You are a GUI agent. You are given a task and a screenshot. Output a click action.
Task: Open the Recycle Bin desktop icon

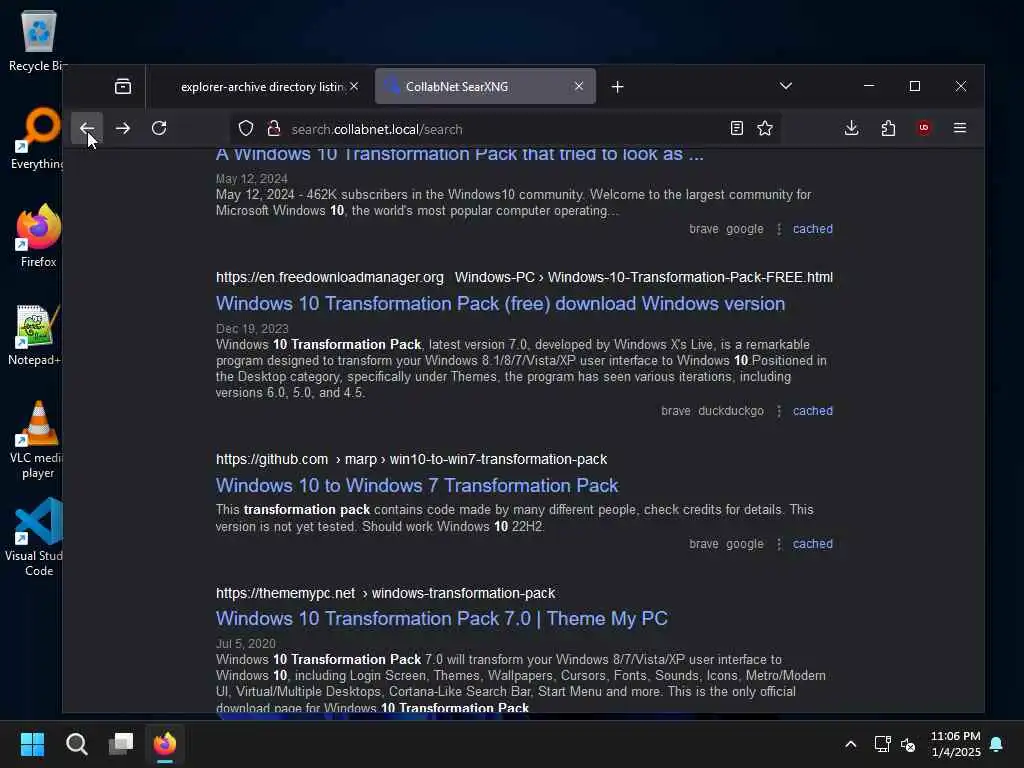click(x=39, y=40)
